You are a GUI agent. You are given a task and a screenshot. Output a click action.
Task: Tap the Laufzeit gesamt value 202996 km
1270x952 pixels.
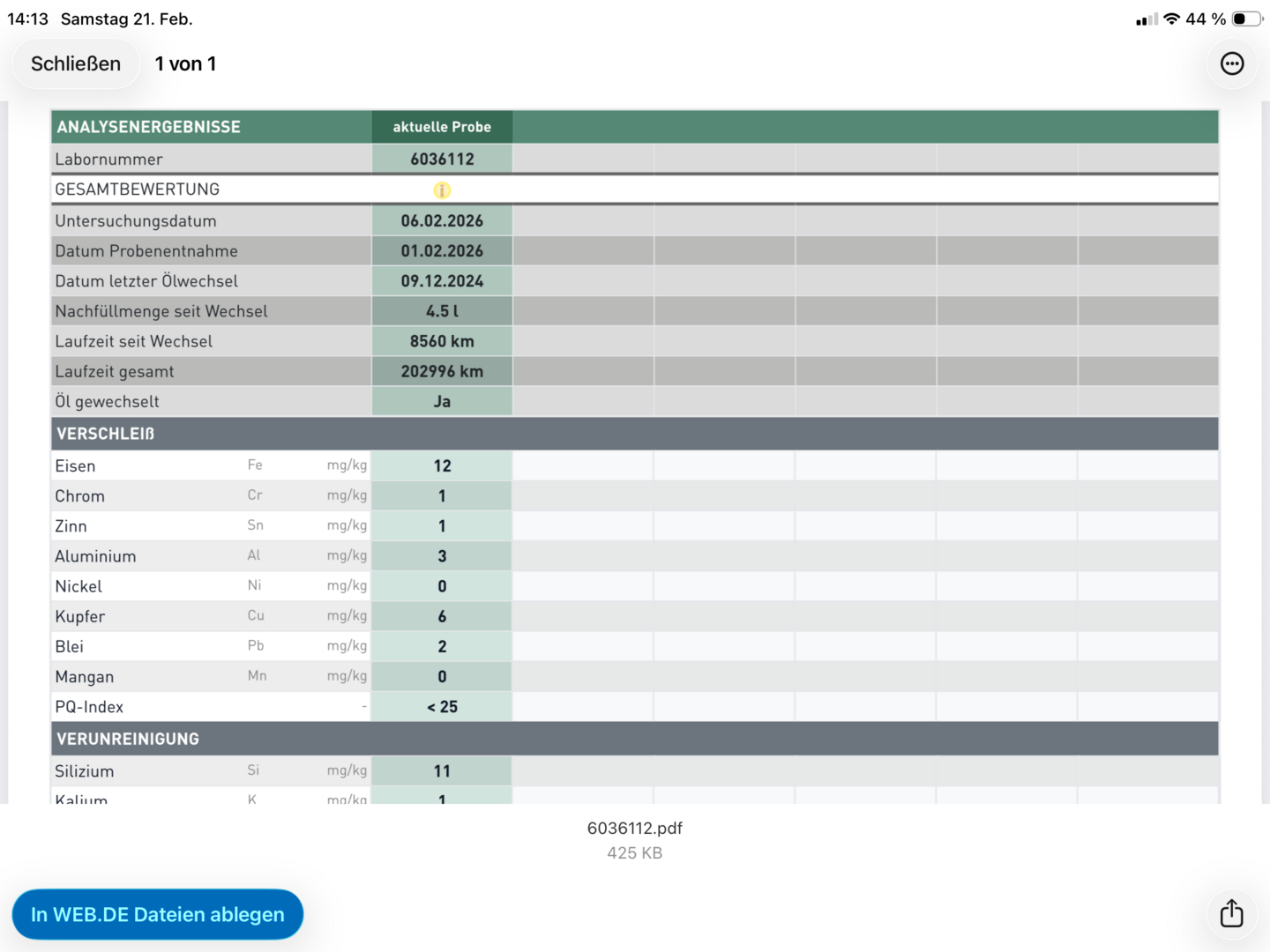pyautogui.click(x=442, y=372)
